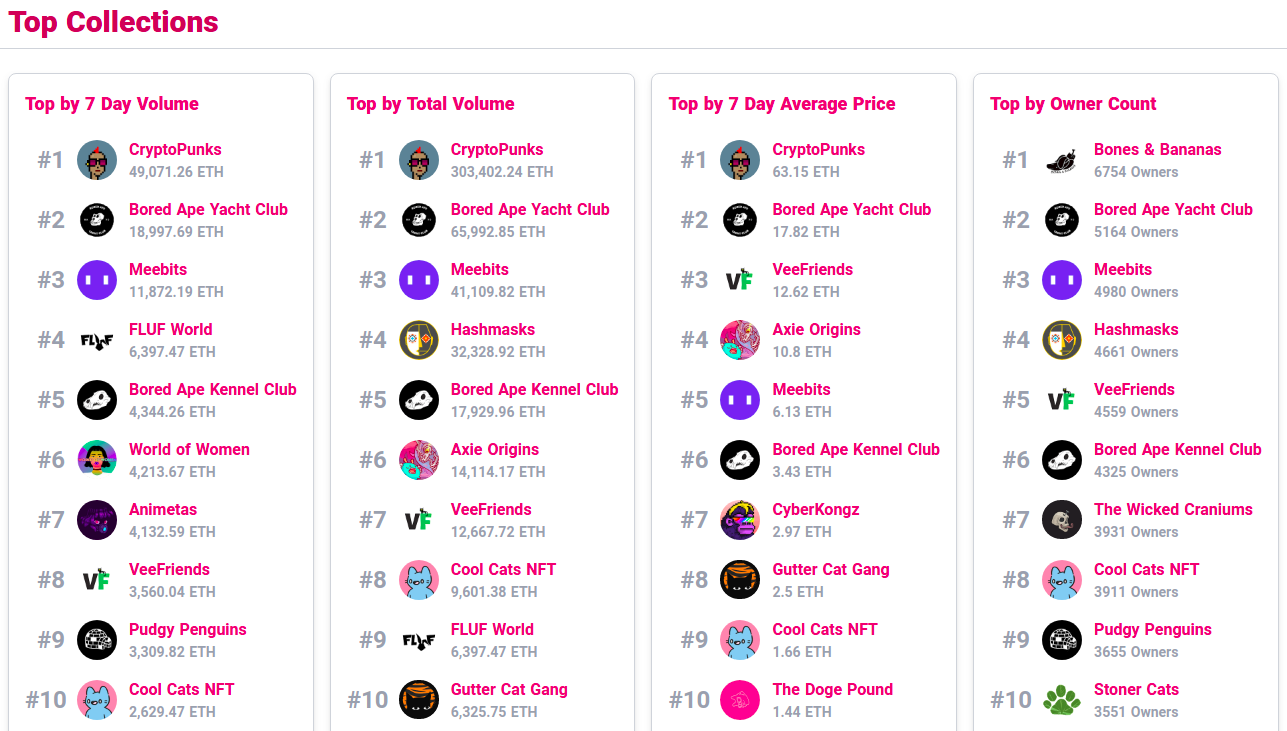Screen dimensions: 1287x731
Task: Click Bones & Bananas collection icon
Action: (1062, 160)
